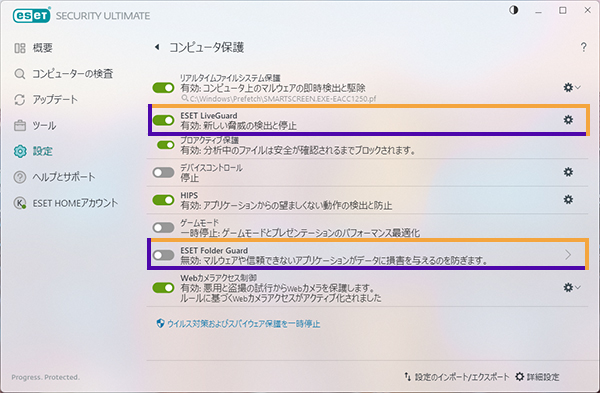Expand リアルタイムファイルシステム保護 gear dropdown
The image size is (600, 393).
(572, 88)
